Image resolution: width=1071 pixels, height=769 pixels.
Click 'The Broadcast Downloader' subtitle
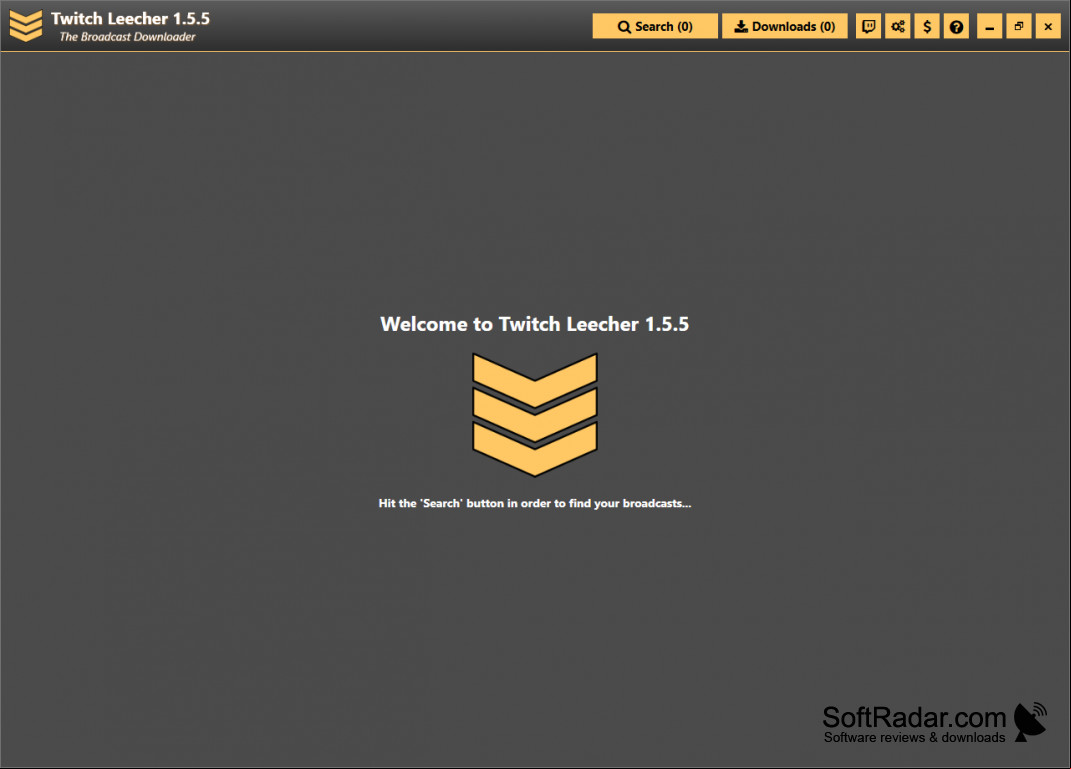click(127, 37)
